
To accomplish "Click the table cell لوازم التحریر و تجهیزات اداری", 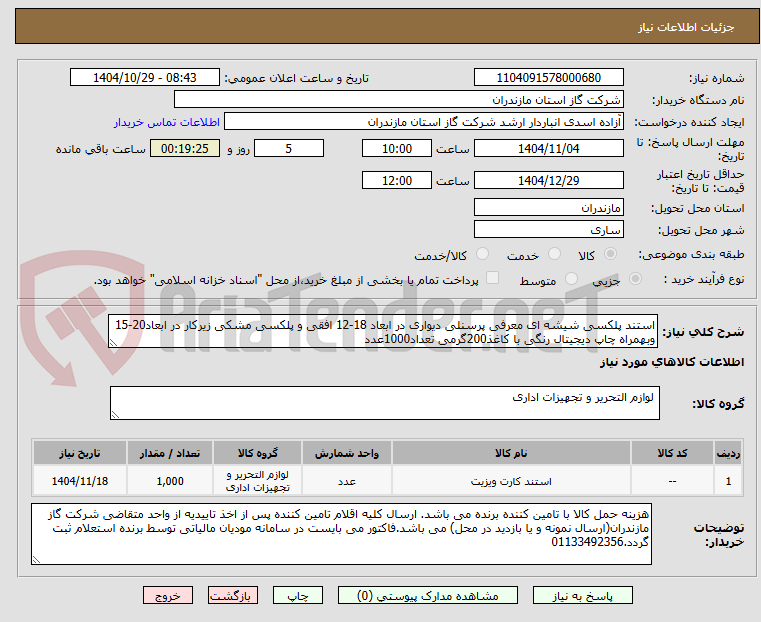I will (x=257, y=481).
